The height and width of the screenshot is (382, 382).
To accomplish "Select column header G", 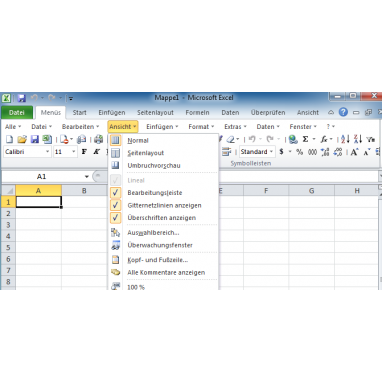I will pyautogui.click(x=311, y=191).
